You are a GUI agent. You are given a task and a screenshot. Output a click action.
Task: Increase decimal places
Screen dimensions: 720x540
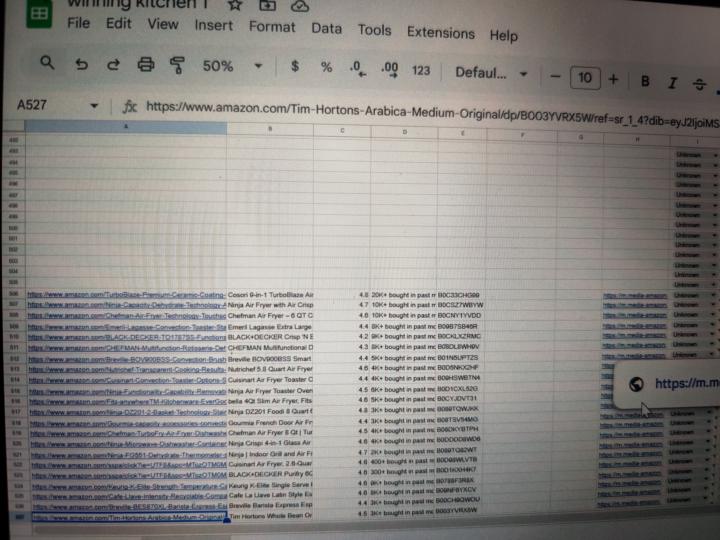[x=389, y=70]
